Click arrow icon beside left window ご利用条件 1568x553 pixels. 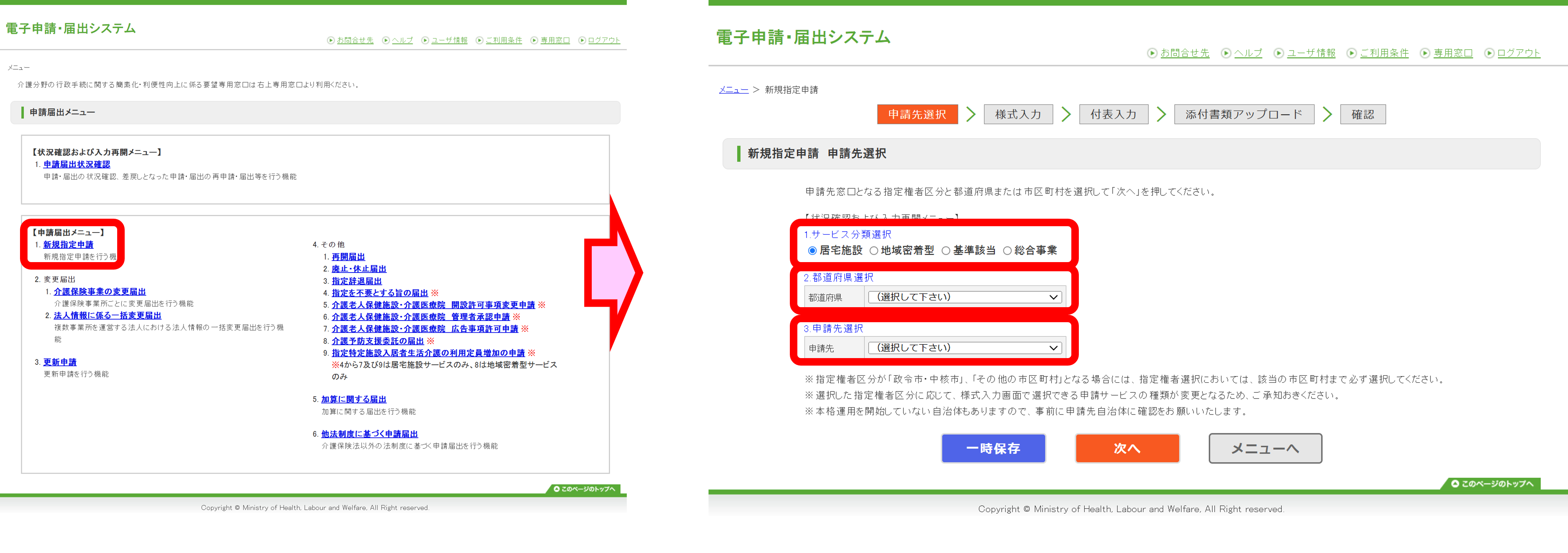coord(480,40)
